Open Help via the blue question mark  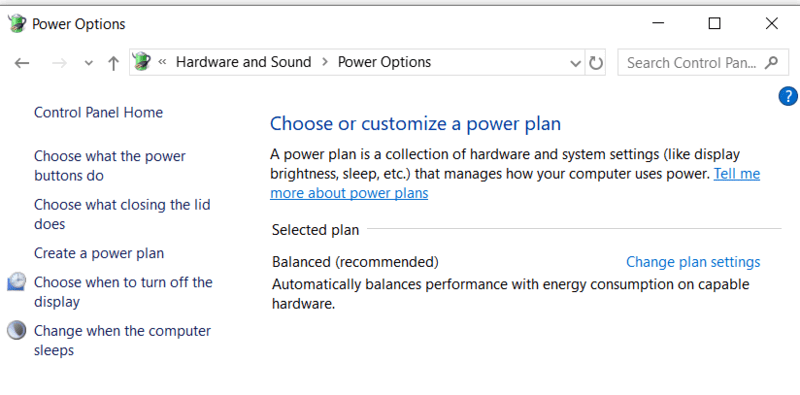point(788,96)
